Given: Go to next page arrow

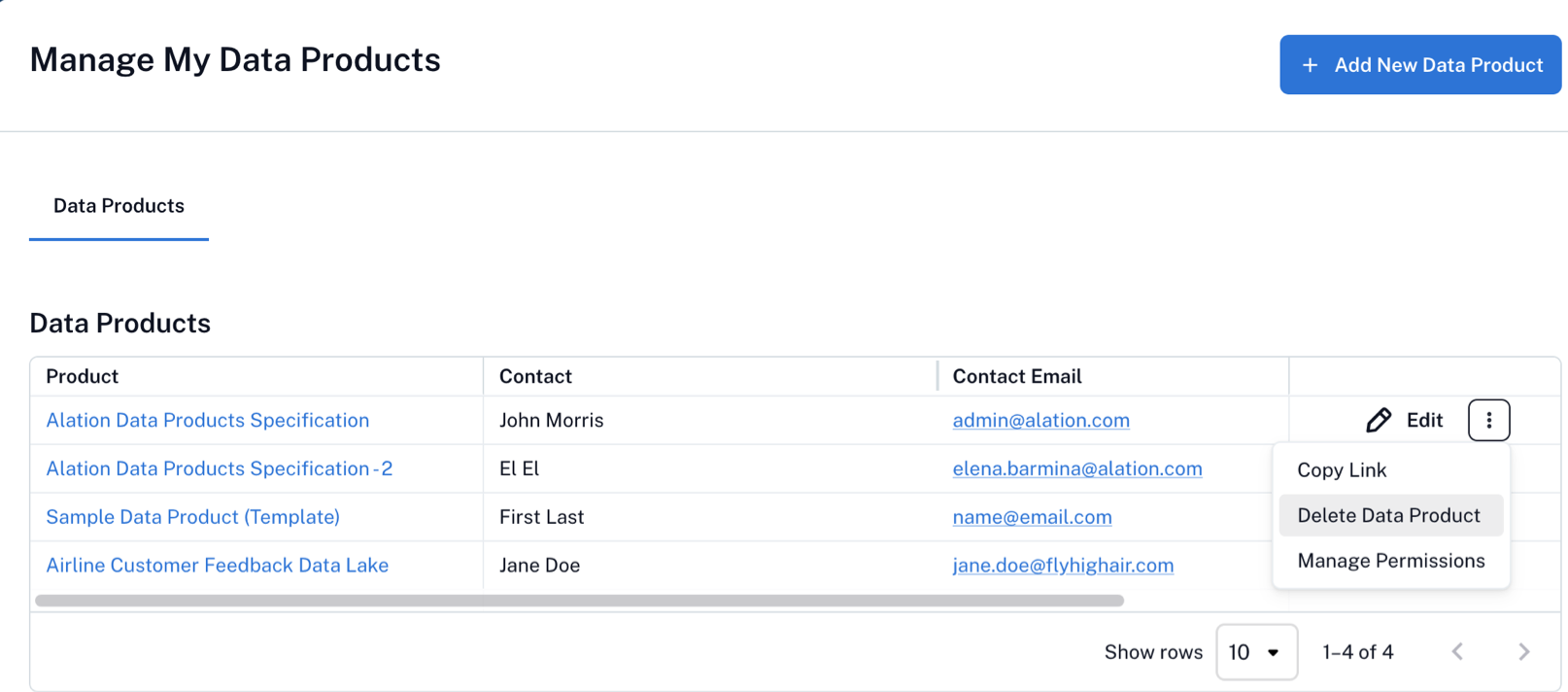Looking at the screenshot, I should pyautogui.click(x=1523, y=652).
